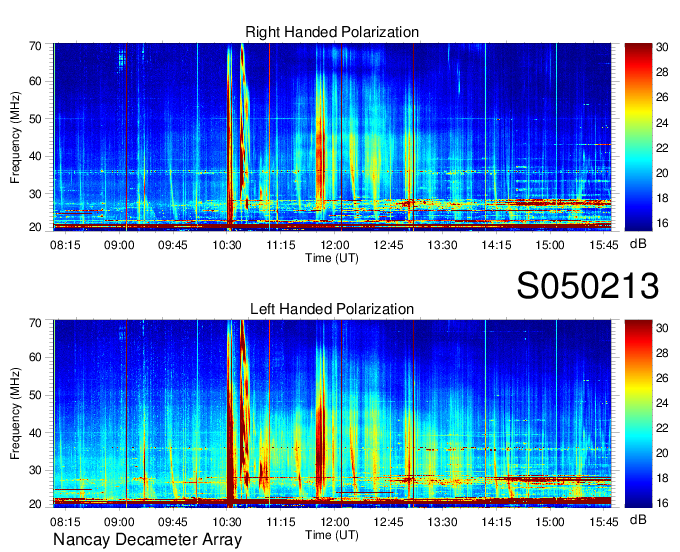This screenshot has height=552, width=680.
Task: Click the "Nancay Decameter Array" caption
Action: click(147, 540)
